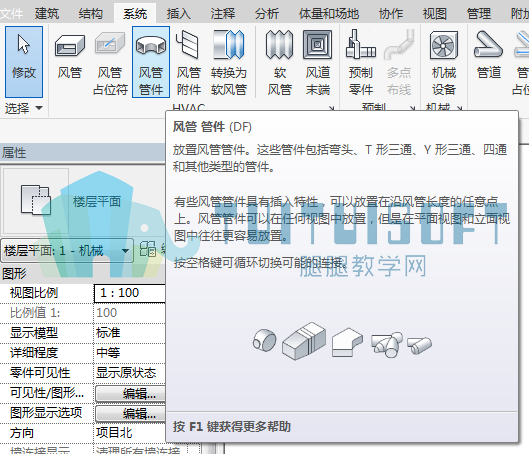This screenshot has height=454, width=529.
Task: Click the edit type icon beside view selector
Action: click(x=148, y=250)
